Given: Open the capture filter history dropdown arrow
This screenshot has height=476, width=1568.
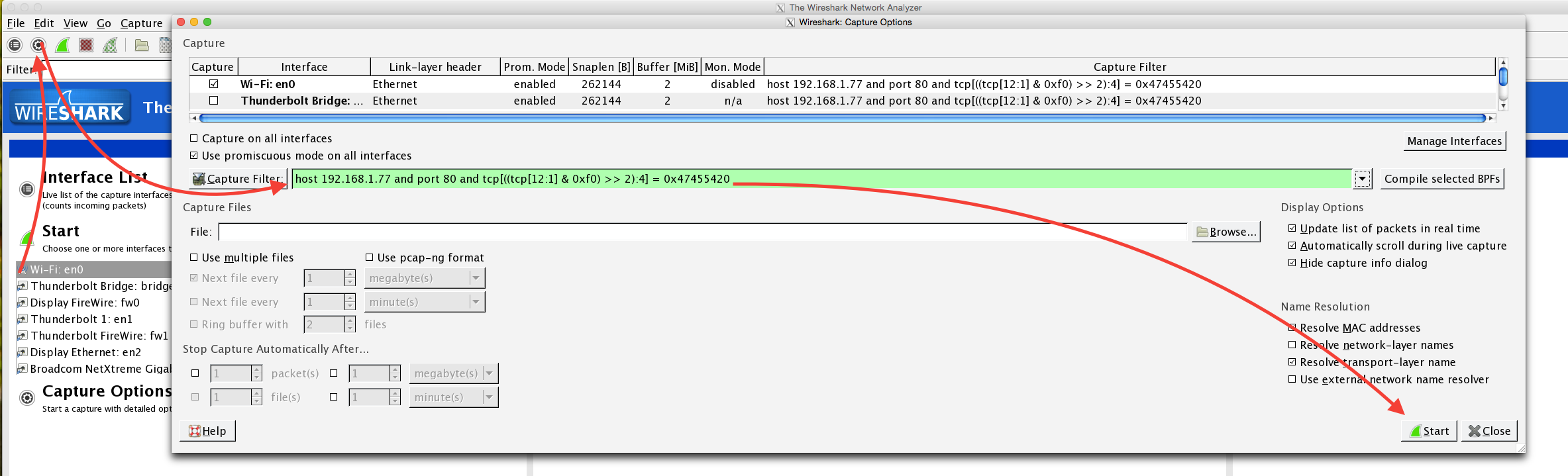Looking at the screenshot, I should [1362, 179].
